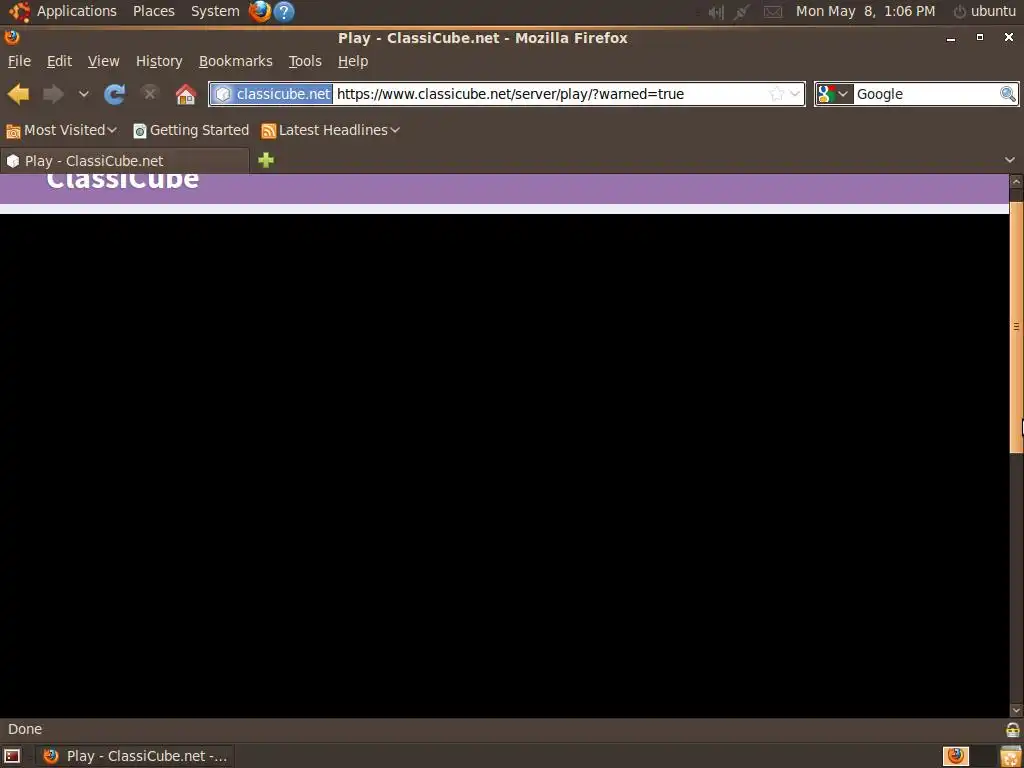The height and width of the screenshot is (768, 1024).
Task: Click the Show Desktop icon in bottom panel
Action: [x=13, y=756]
